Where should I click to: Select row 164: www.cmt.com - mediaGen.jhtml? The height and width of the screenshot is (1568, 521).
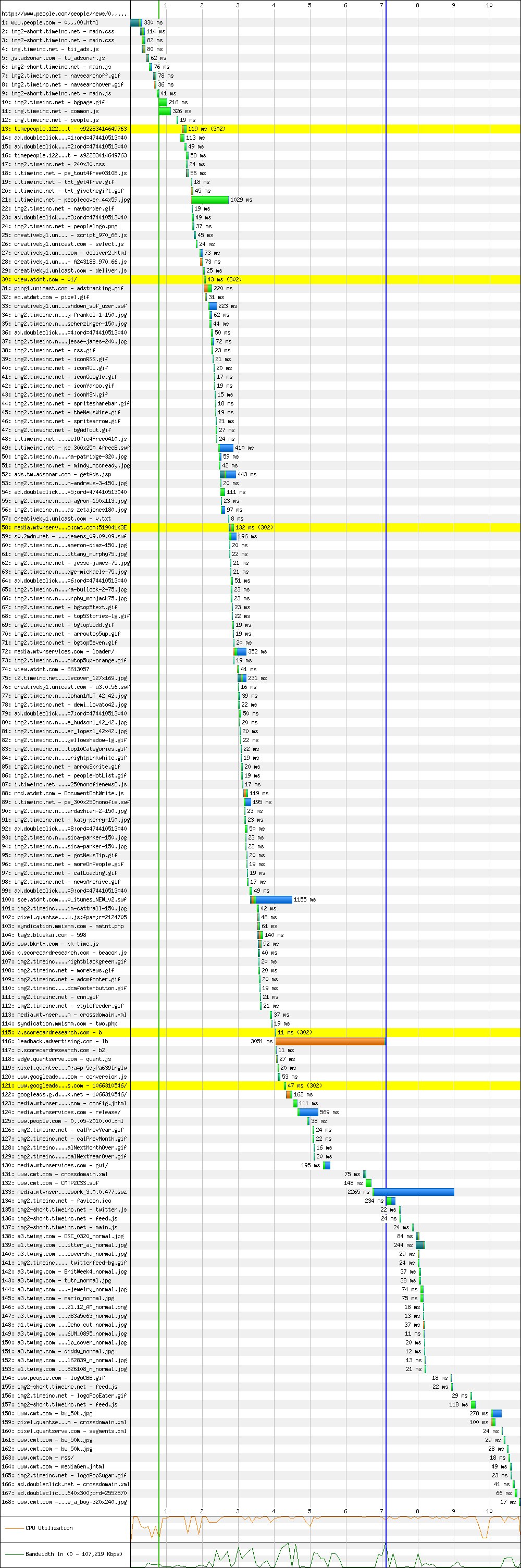tap(260, 1466)
